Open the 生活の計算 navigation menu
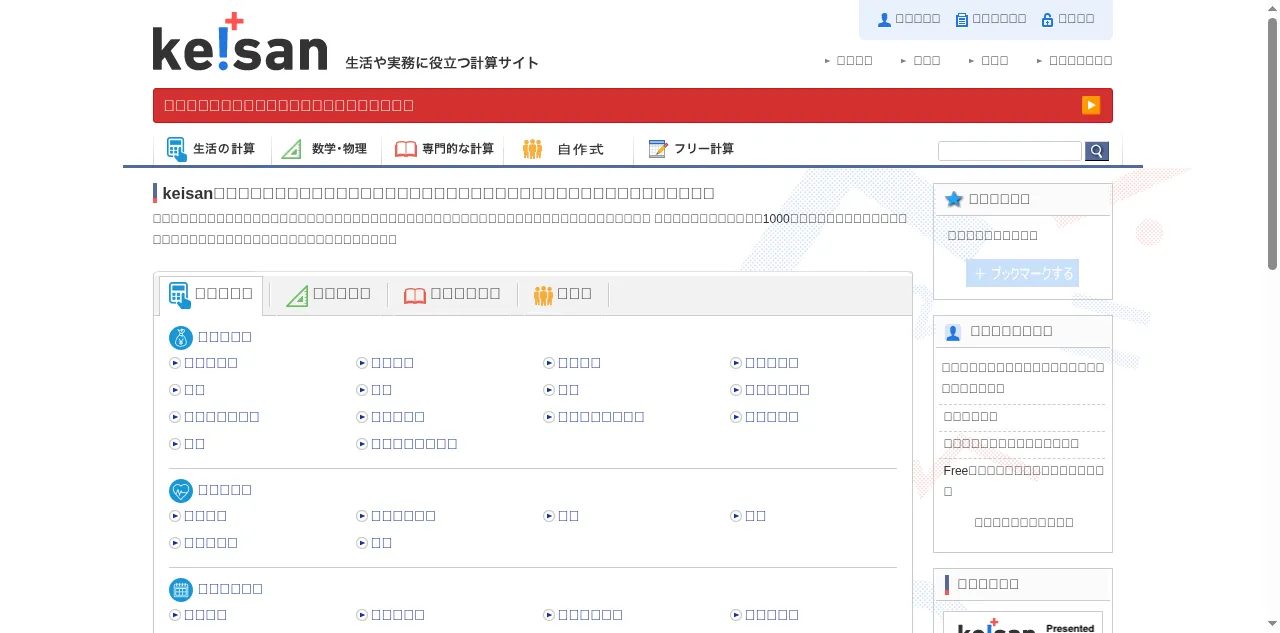Screen dimensions: 1280x633 coord(212,149)
